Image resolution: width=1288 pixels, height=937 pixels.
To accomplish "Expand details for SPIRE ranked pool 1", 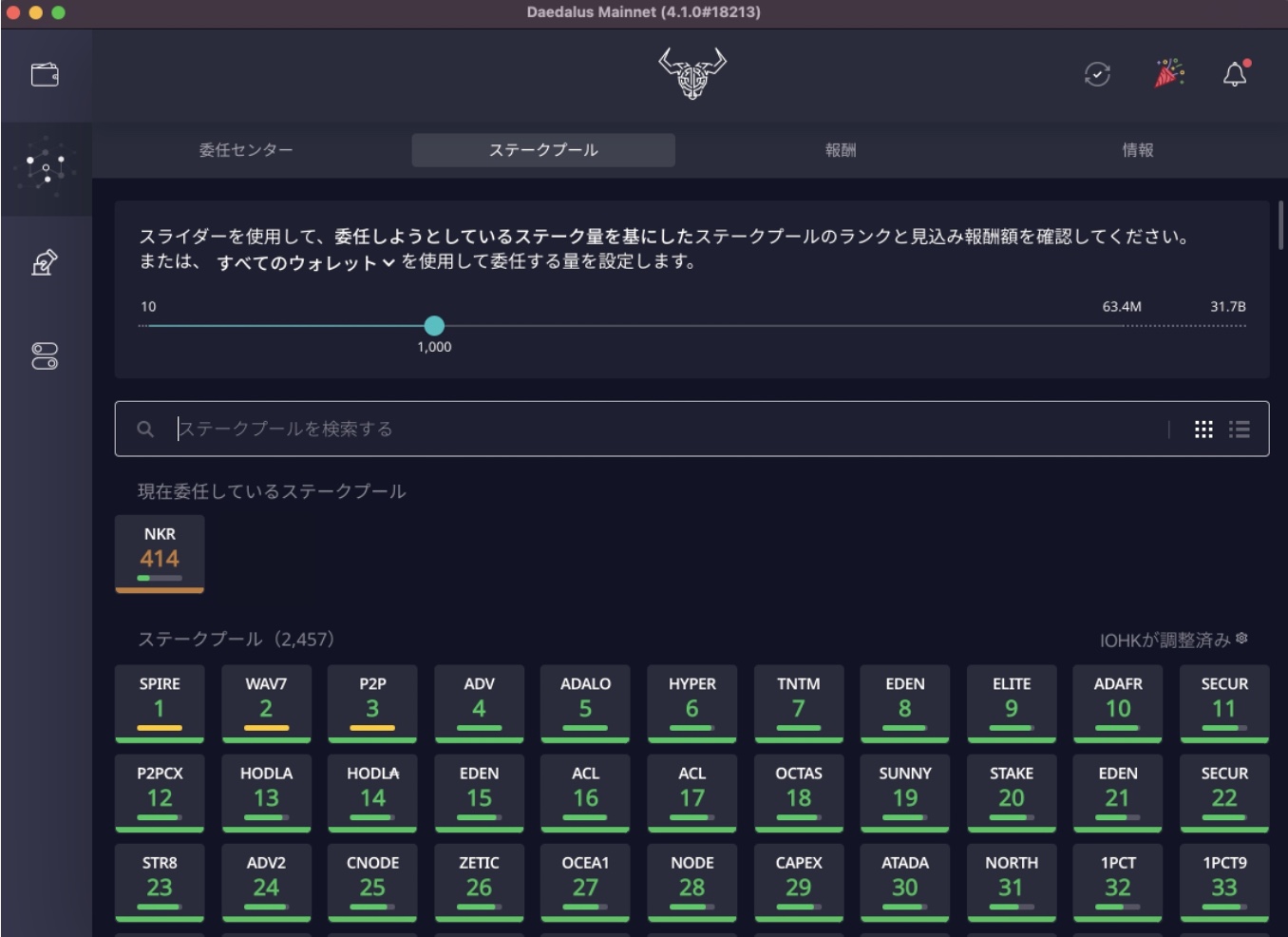I will point(160,703).
